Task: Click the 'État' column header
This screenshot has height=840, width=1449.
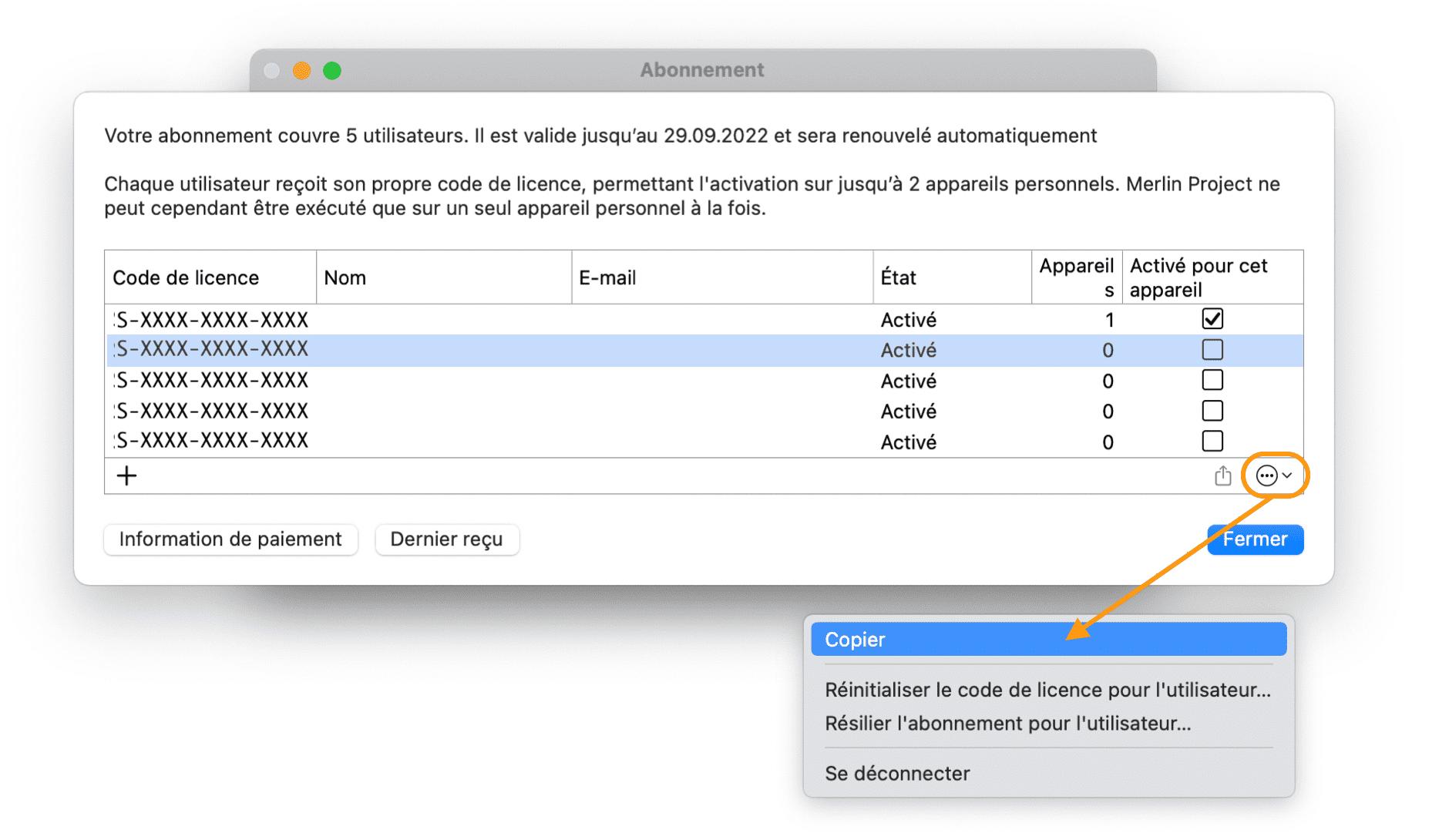Action: [898, 277]
